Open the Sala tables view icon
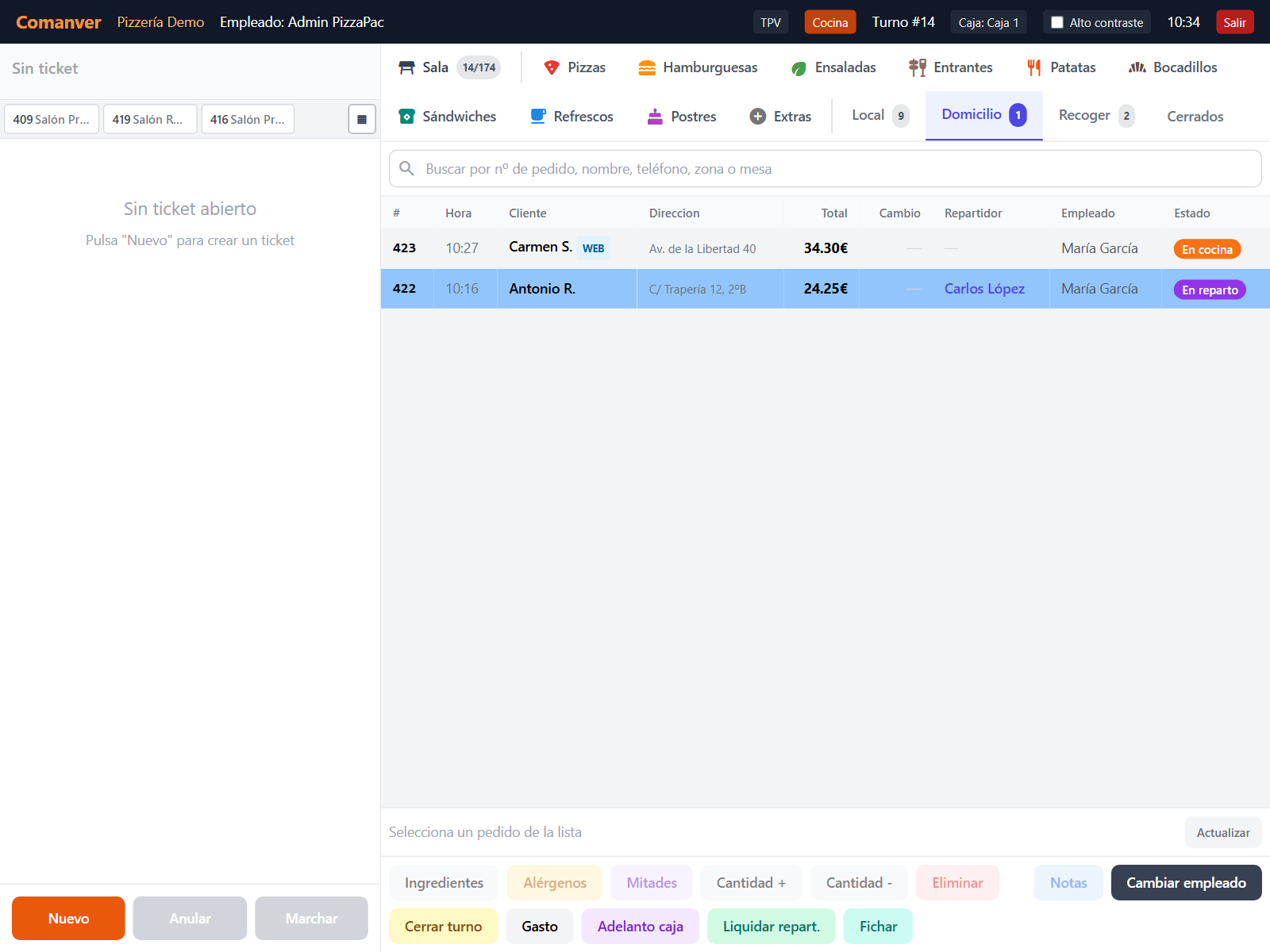Image resolution: width=1270 pixels, height=952 pixels. [406, 67]
